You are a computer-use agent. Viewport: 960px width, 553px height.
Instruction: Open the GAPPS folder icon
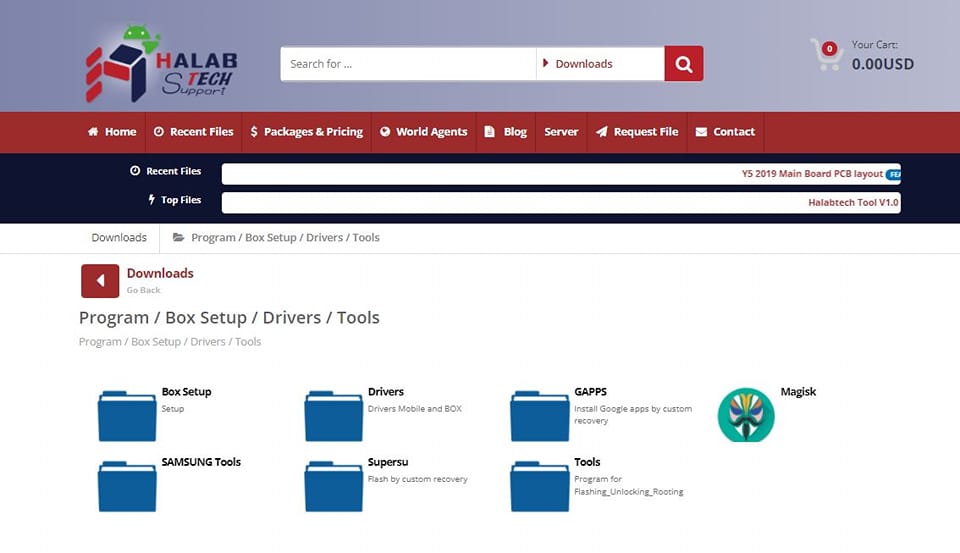[539, 416]
